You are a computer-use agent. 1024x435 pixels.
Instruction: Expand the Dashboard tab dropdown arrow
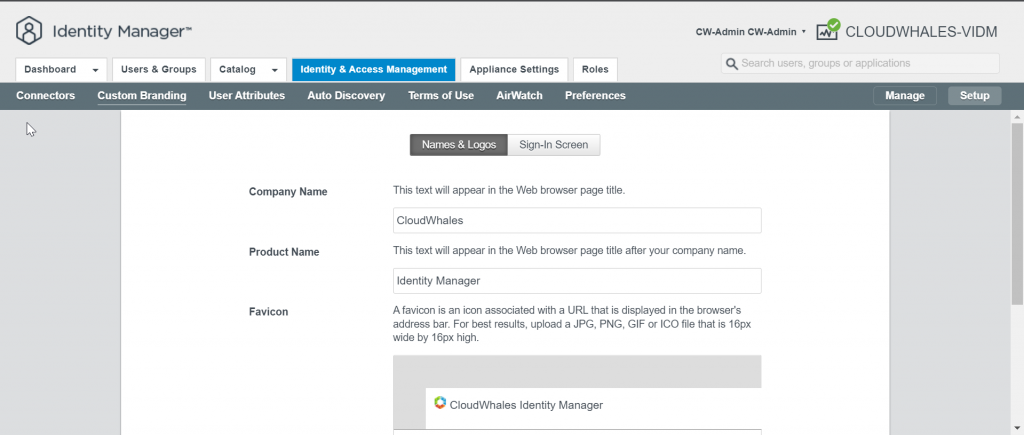click(95, 70)
